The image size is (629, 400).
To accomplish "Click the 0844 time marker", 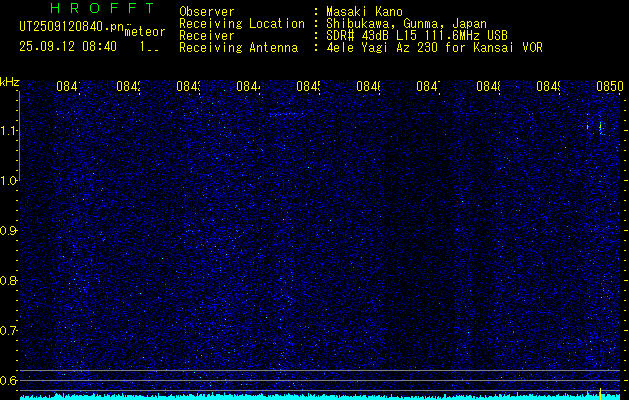I will 248,87.
